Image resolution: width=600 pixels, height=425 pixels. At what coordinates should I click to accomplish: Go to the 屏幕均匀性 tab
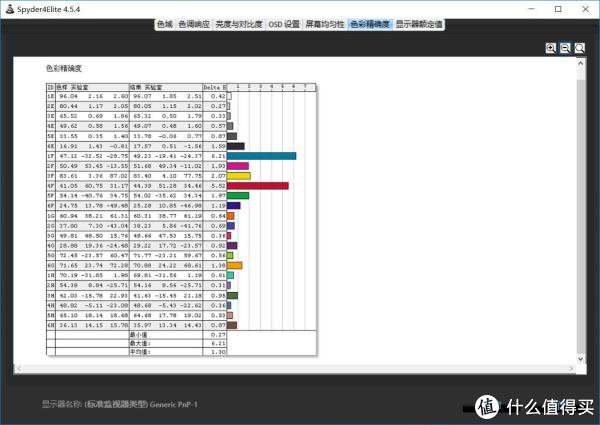(x=325, y=24)
